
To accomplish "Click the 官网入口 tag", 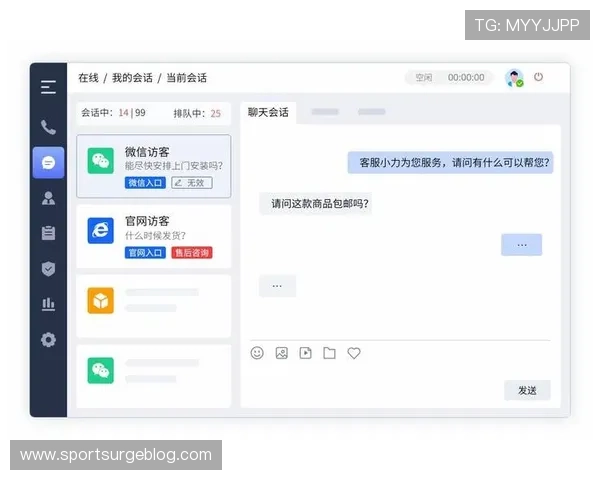I will point(145,253).
